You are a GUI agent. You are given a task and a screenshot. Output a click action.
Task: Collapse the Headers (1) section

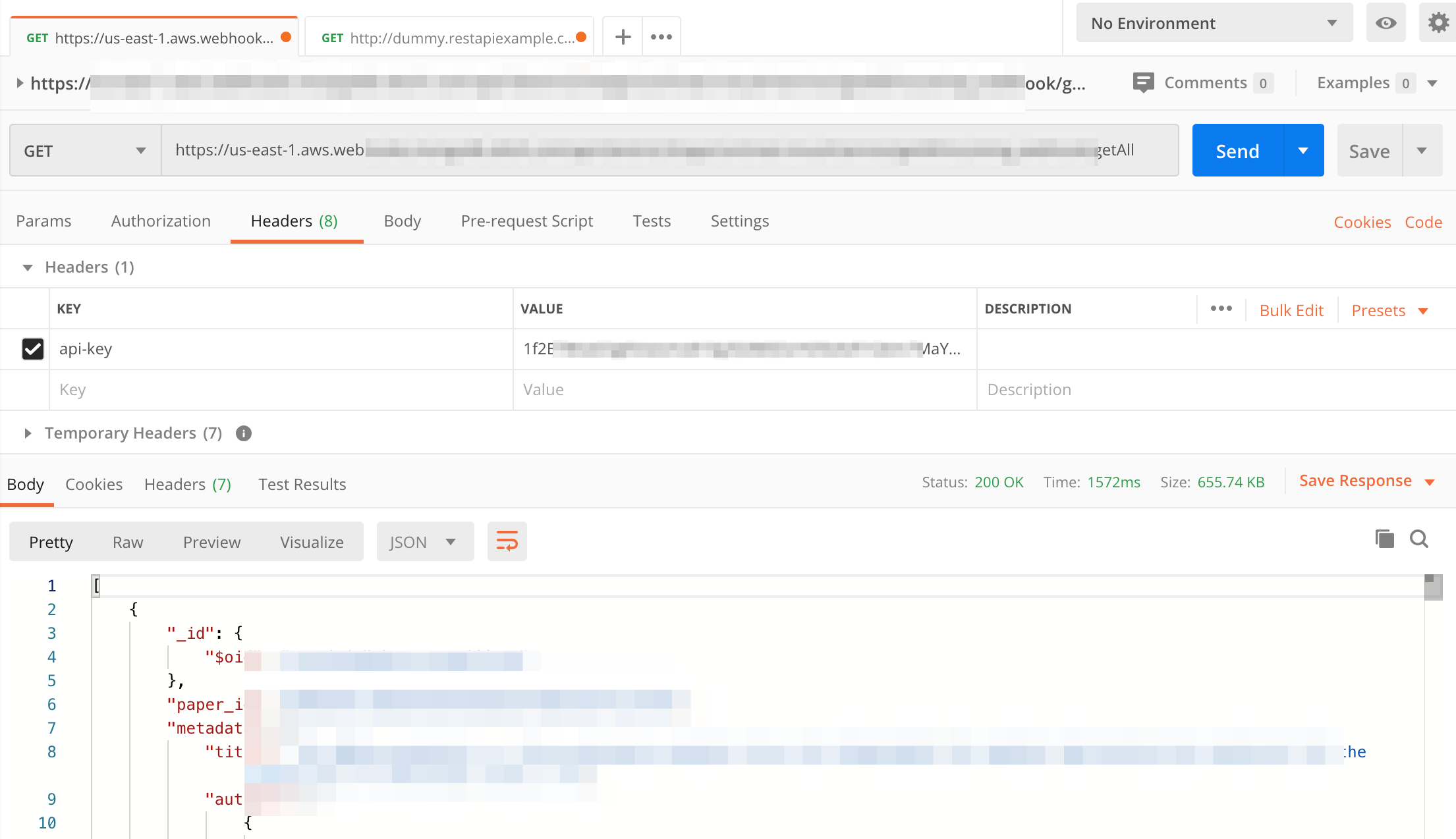(x=28, y=267)
